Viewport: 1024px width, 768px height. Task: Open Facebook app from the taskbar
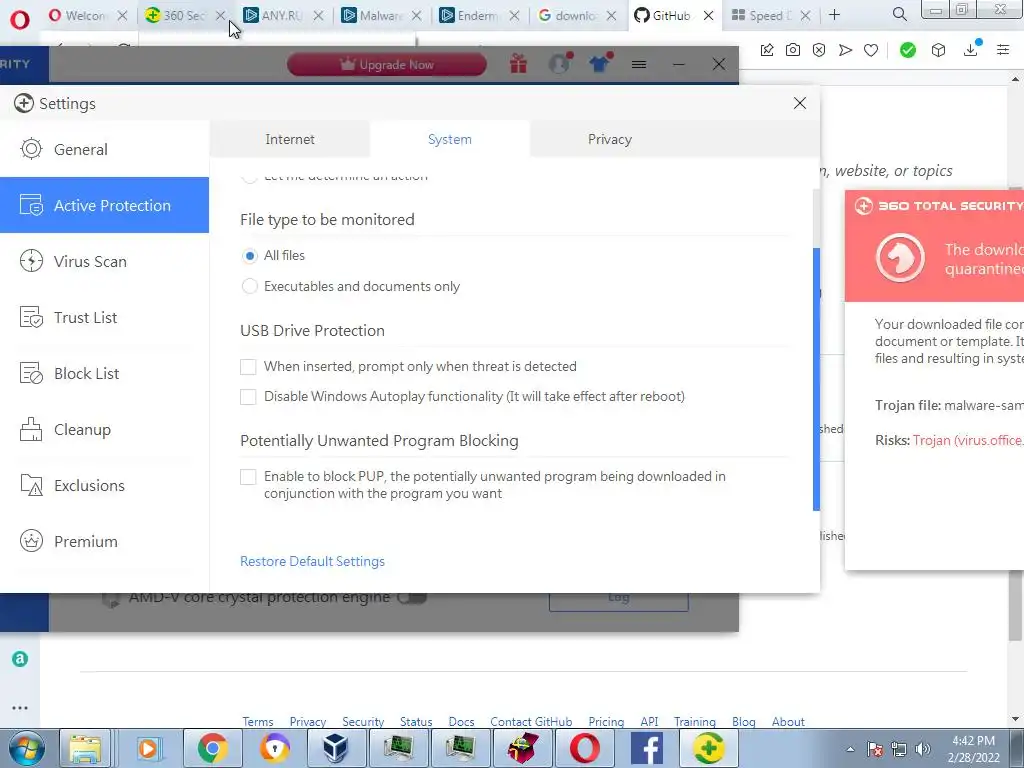click(x=647, y=748)
